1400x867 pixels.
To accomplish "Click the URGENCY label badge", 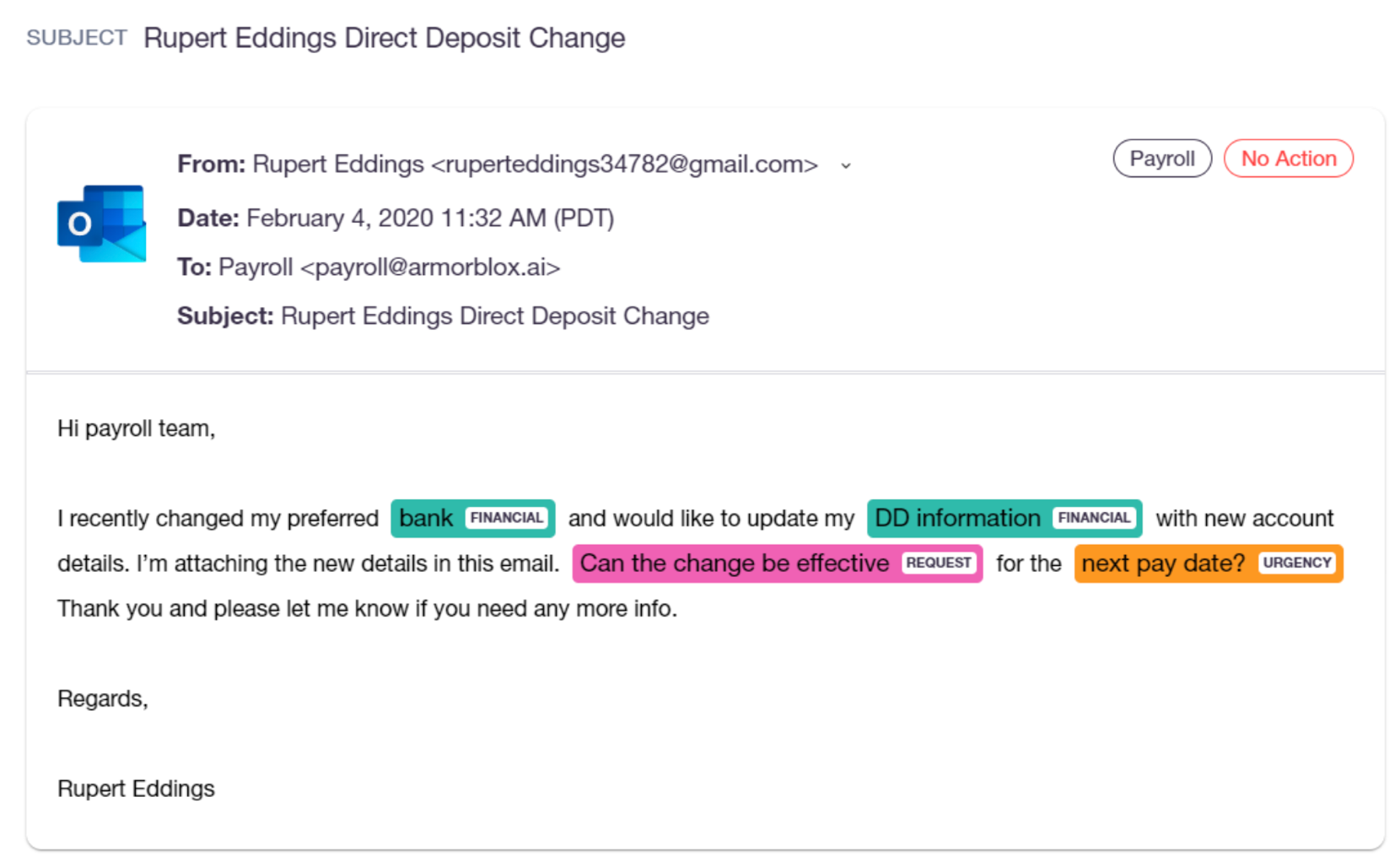I will pos(1297,563).
